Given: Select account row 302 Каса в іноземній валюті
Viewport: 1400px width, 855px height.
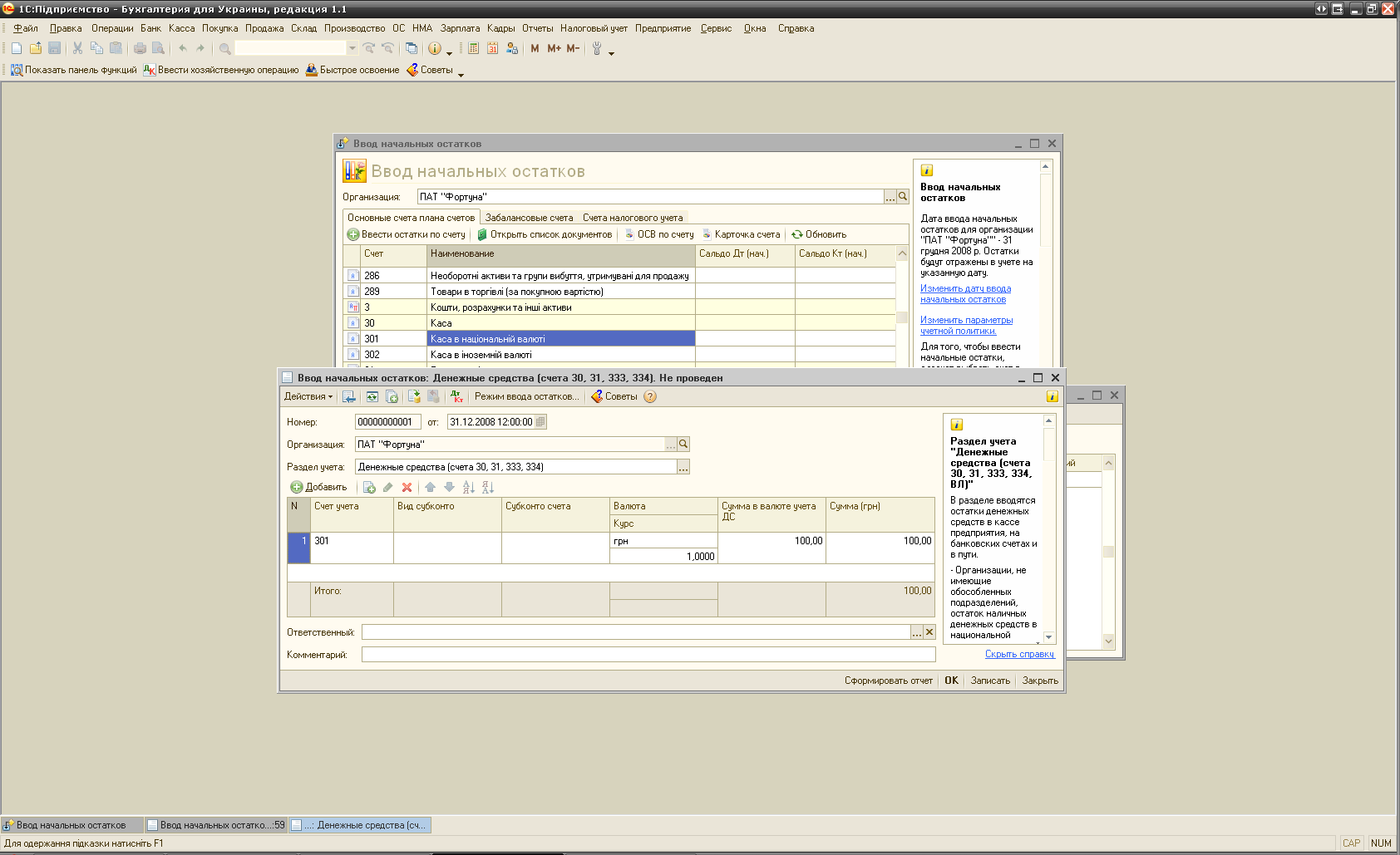Looking at the screenshot, I should (x=619, y=355).
